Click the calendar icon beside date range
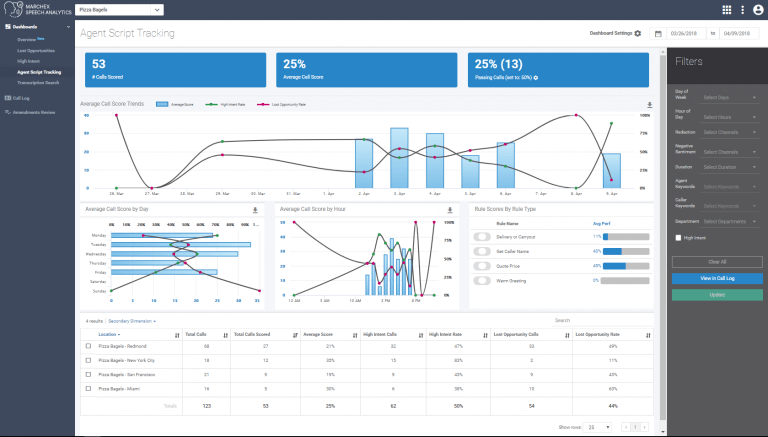768x437 pixels. [658, 33]
